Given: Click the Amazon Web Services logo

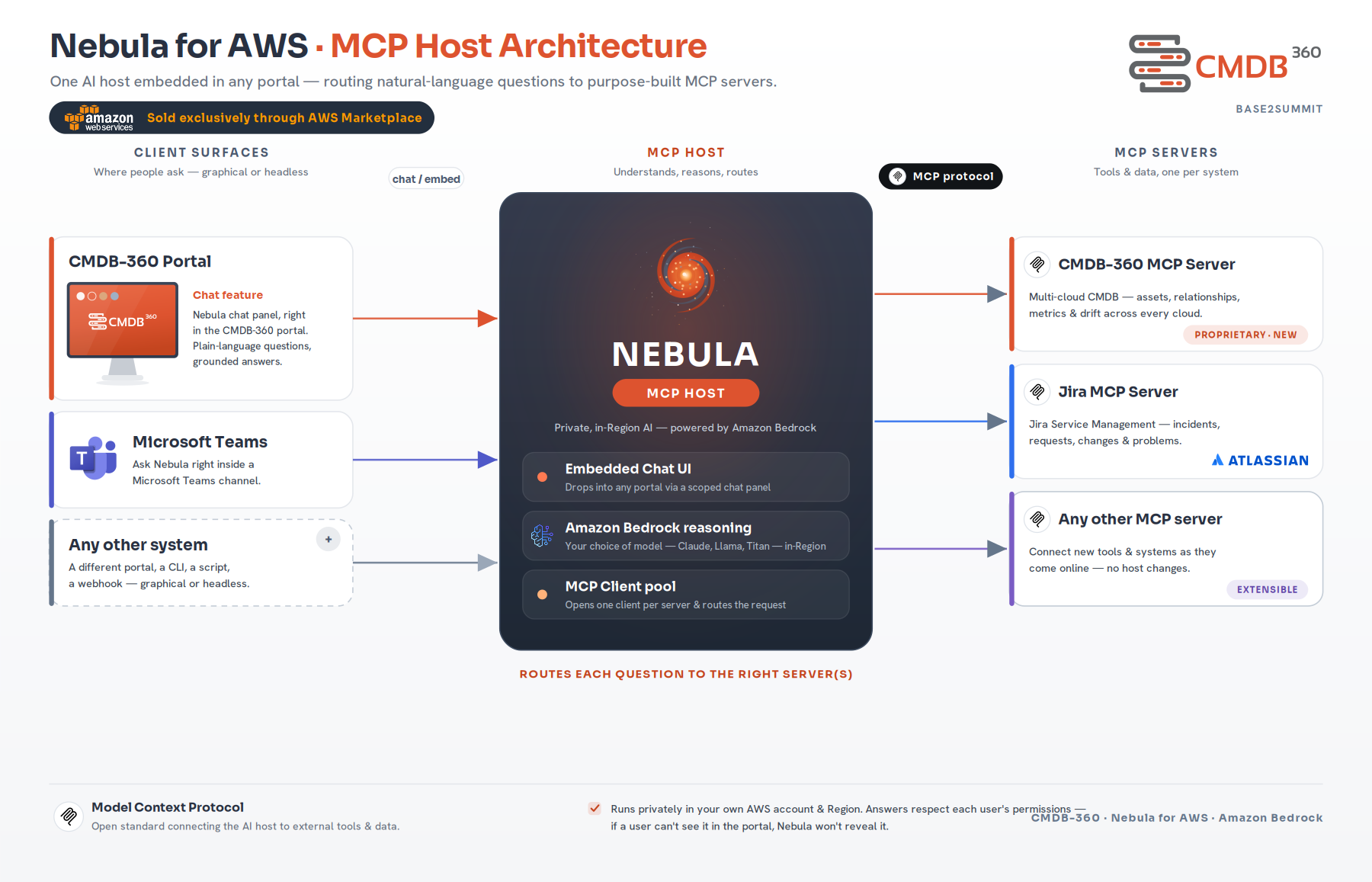Looking at the screenshot, I should tap(99, 118).
